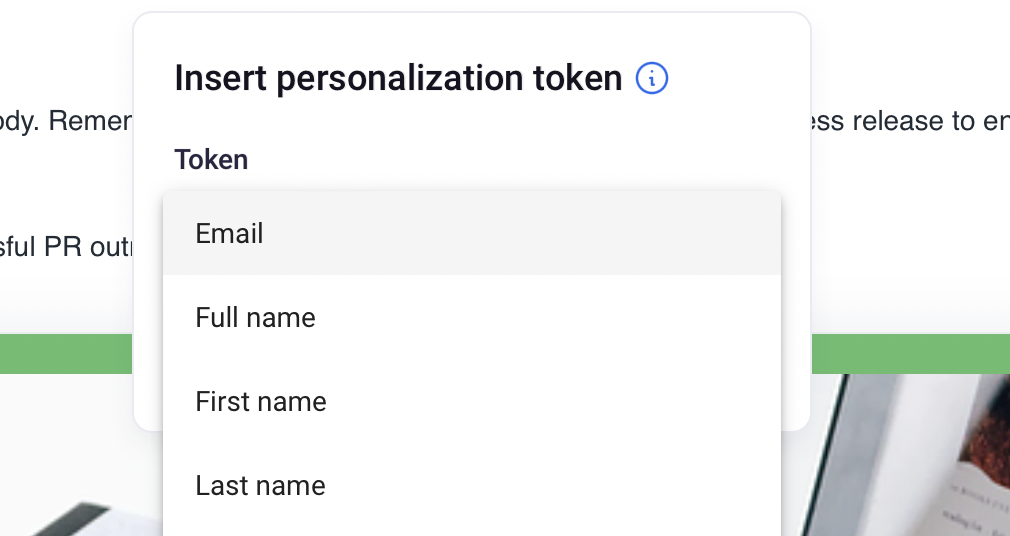Click the Insert personalization token heading
This screenshot has width=1010, height=536.
398,78
